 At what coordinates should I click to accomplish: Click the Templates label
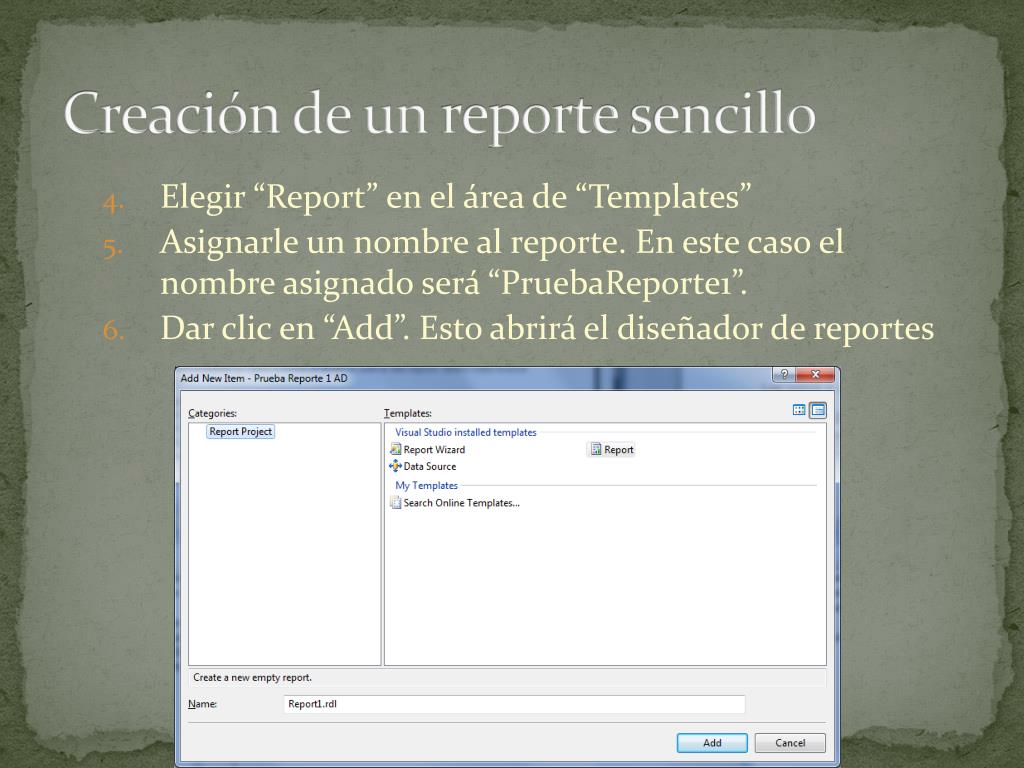(408, 413)
